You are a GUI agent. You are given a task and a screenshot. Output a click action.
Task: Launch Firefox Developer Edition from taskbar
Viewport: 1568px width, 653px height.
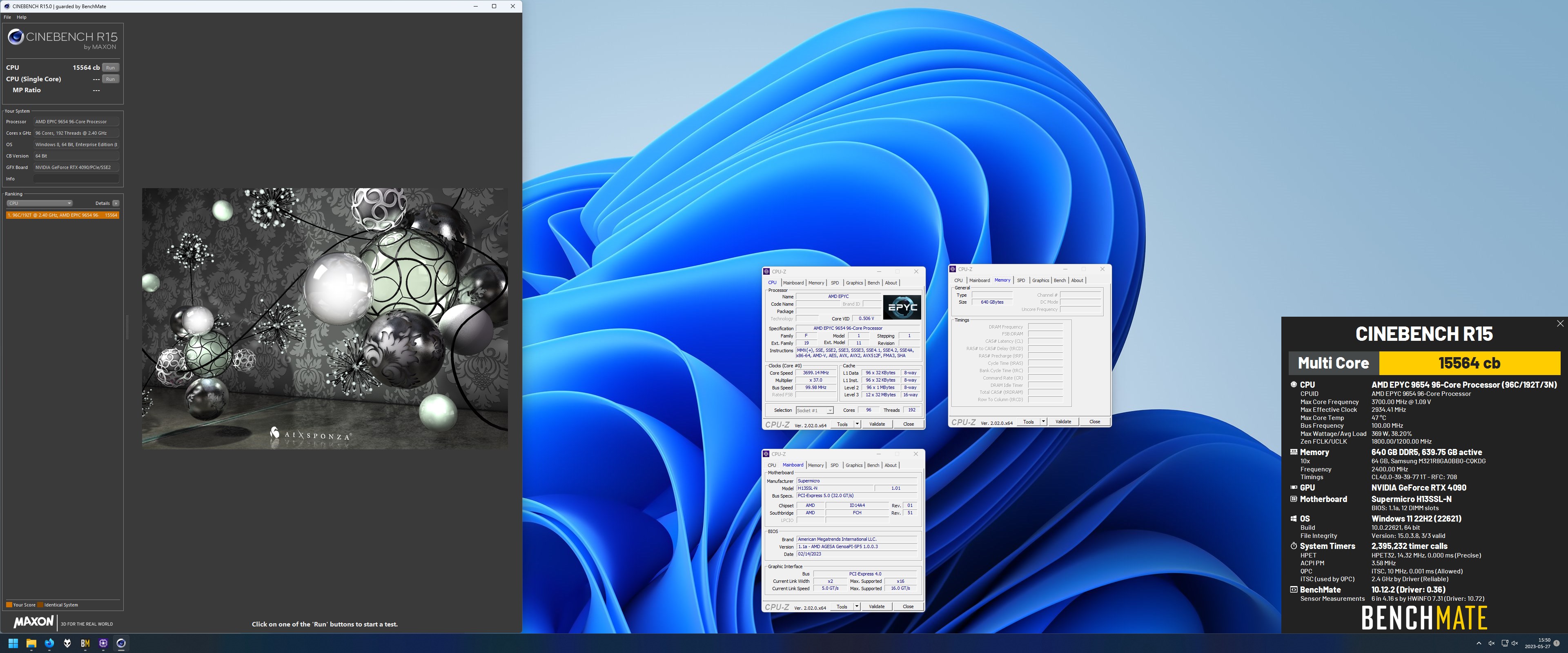click(49, 643)
